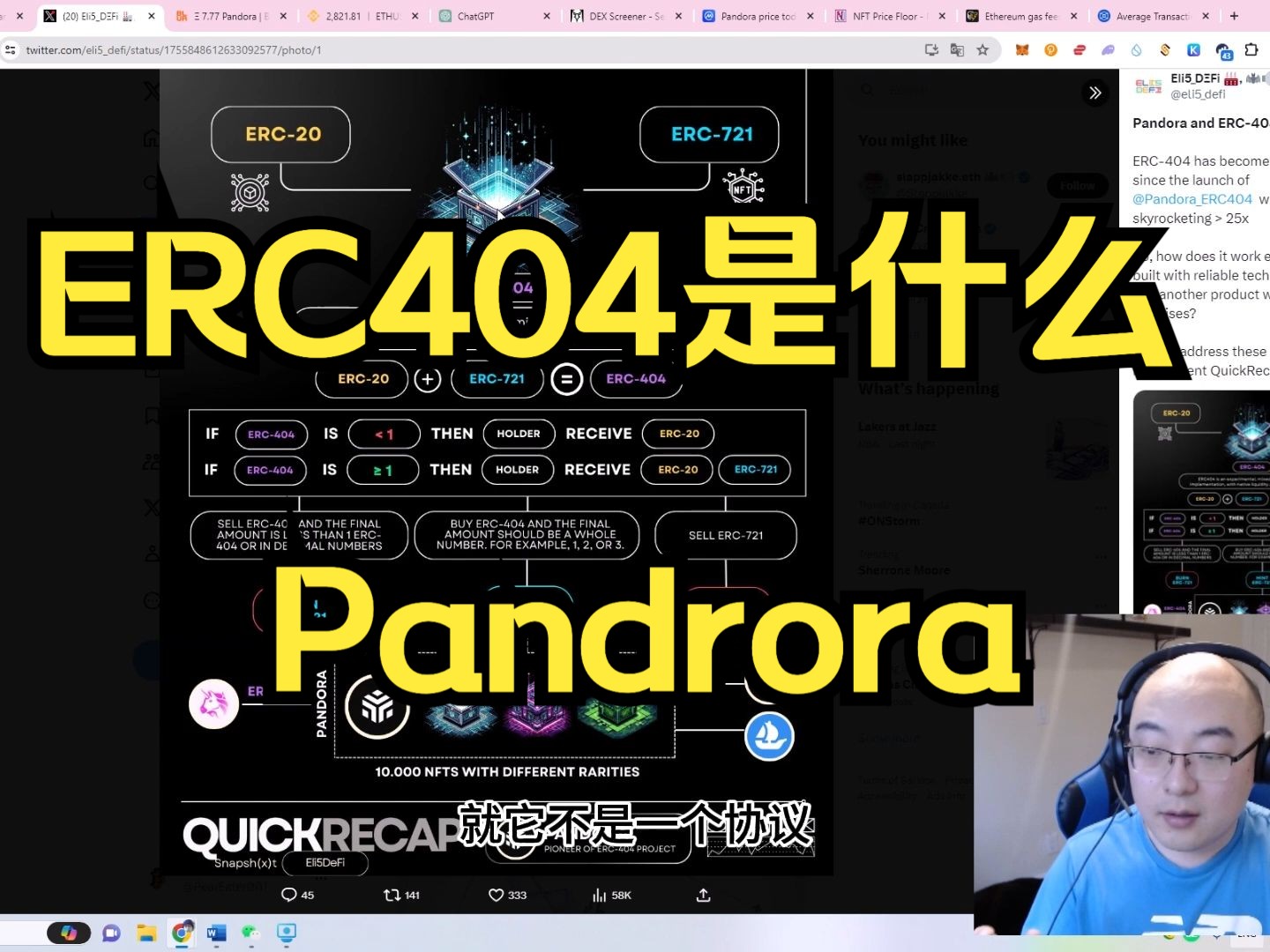Switch to the DEX Screener tab
Image resolution: width=1270 pixels, height=952 pixels.
coord(626,16)
